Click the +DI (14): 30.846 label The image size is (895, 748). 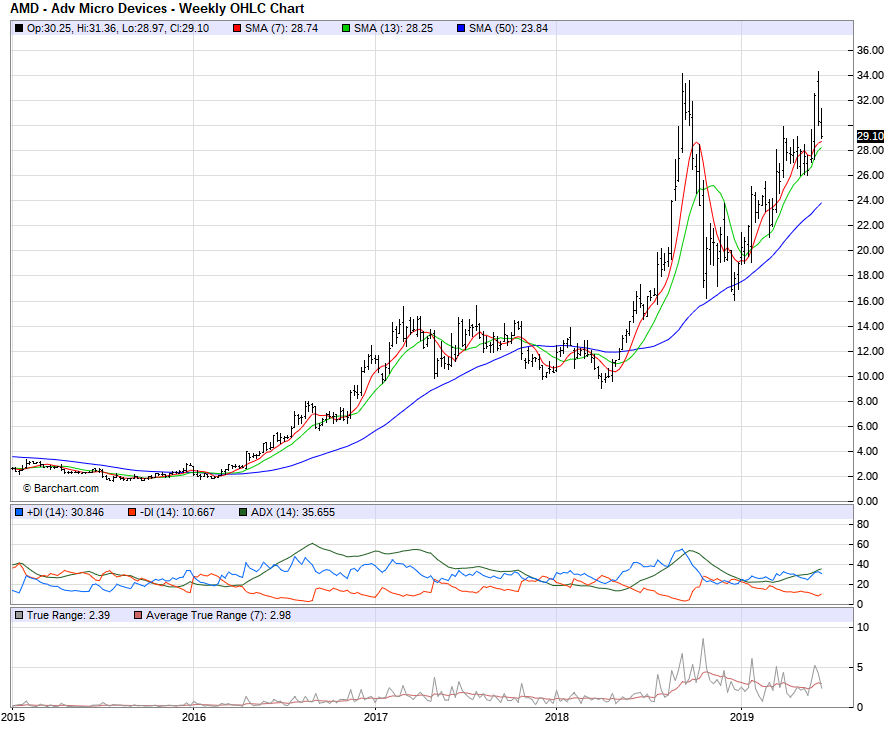coord(65,512)
